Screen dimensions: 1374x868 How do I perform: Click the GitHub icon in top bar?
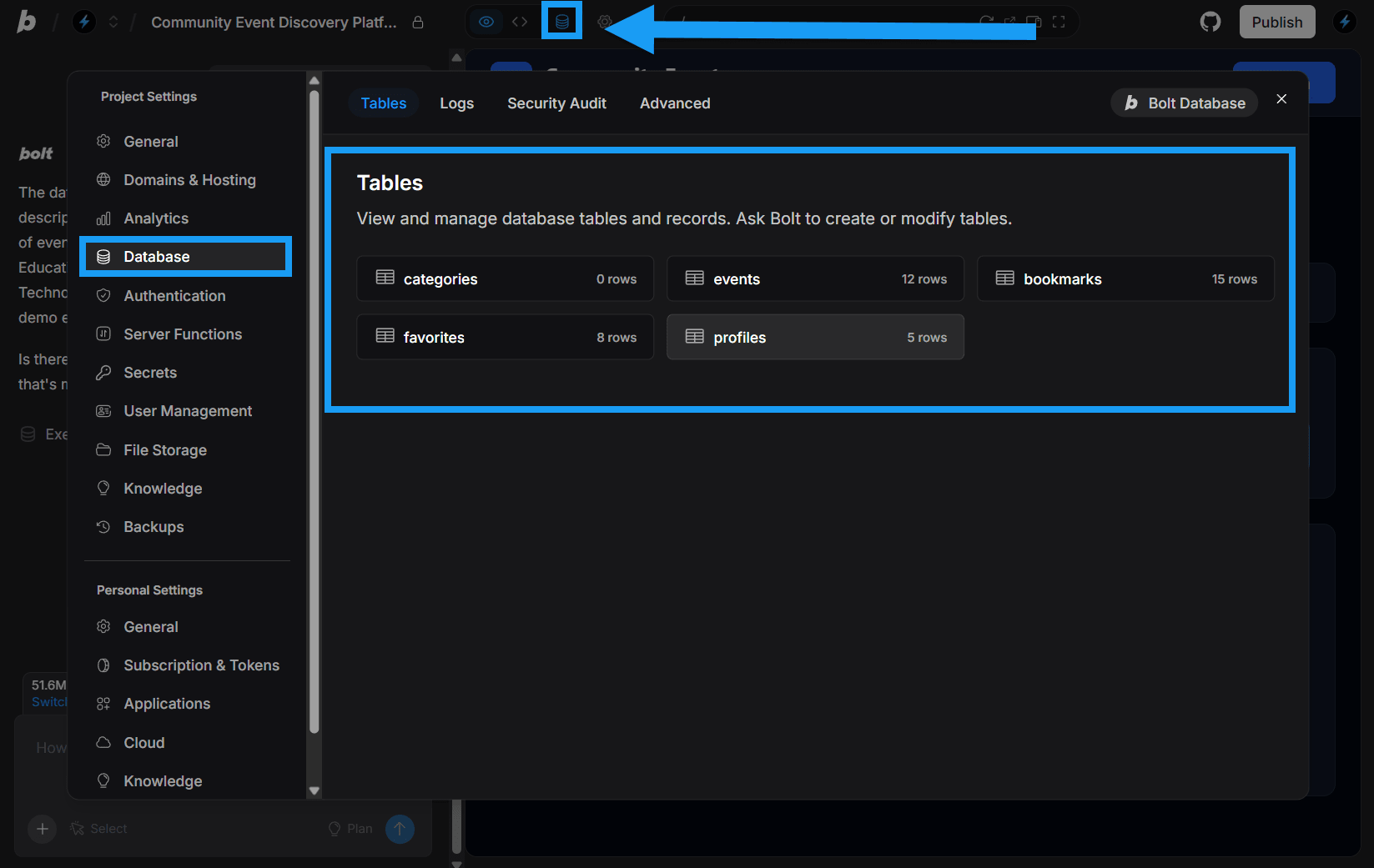1210,21
